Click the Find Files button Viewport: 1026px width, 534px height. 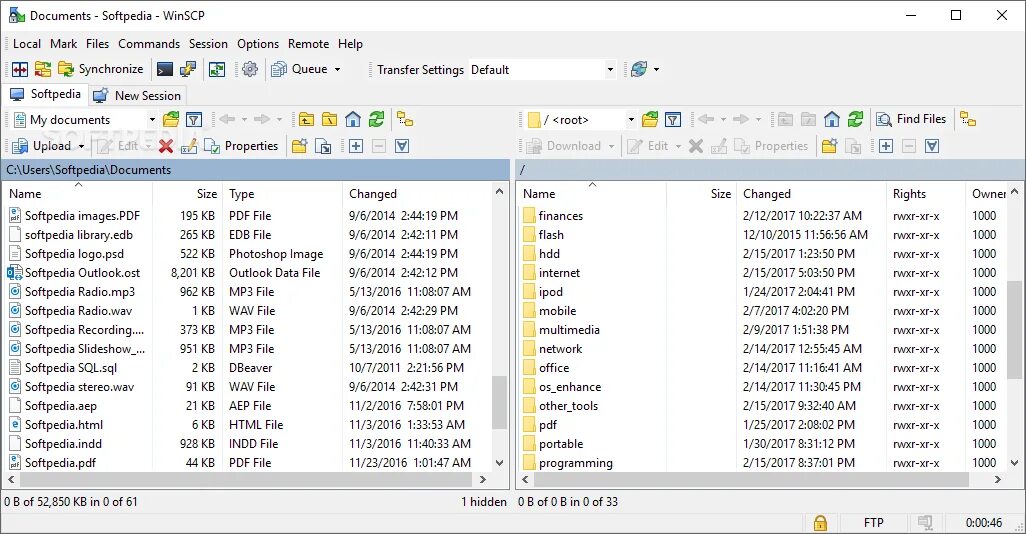912,119
